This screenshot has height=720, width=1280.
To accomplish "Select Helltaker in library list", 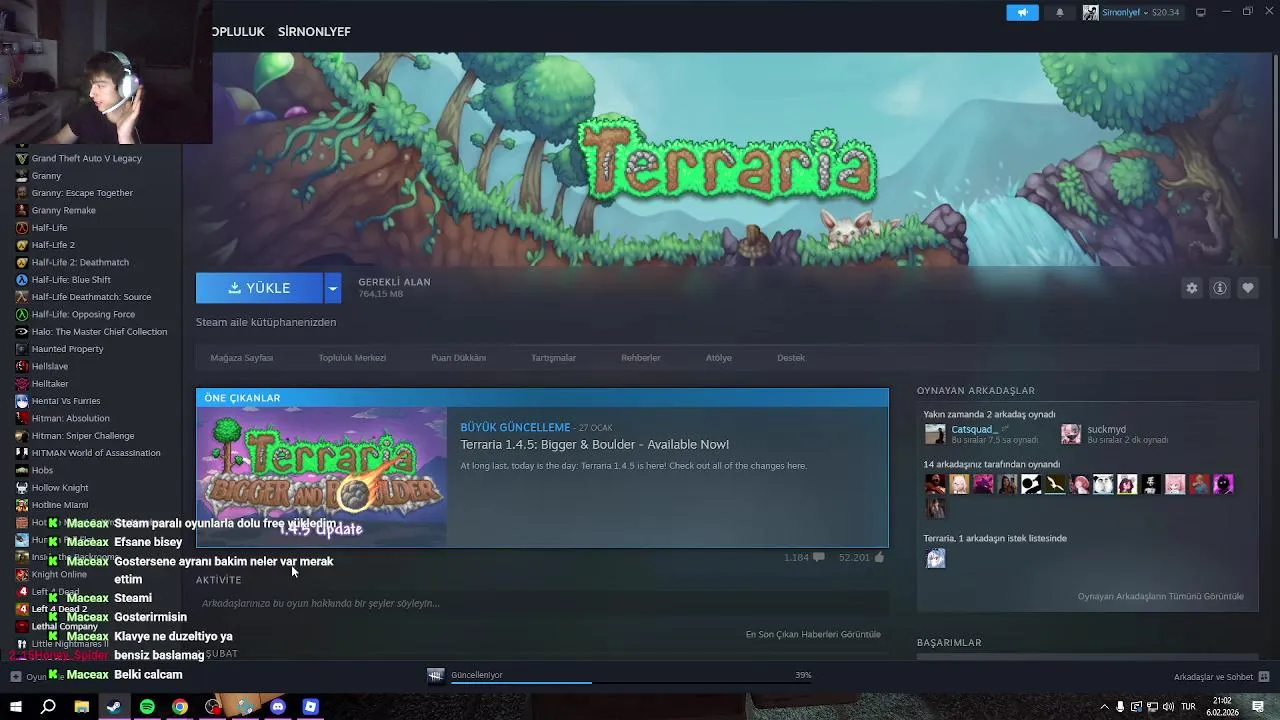I will 50,384.
